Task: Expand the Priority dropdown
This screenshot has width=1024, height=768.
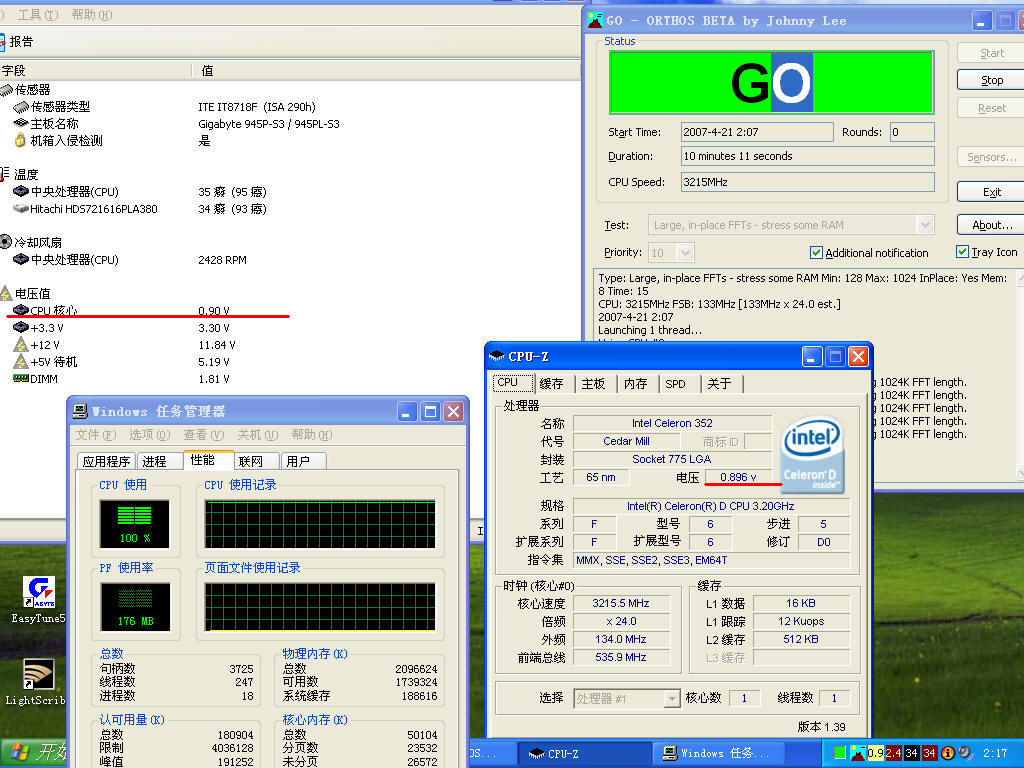Action: click(x=684, y=253)
